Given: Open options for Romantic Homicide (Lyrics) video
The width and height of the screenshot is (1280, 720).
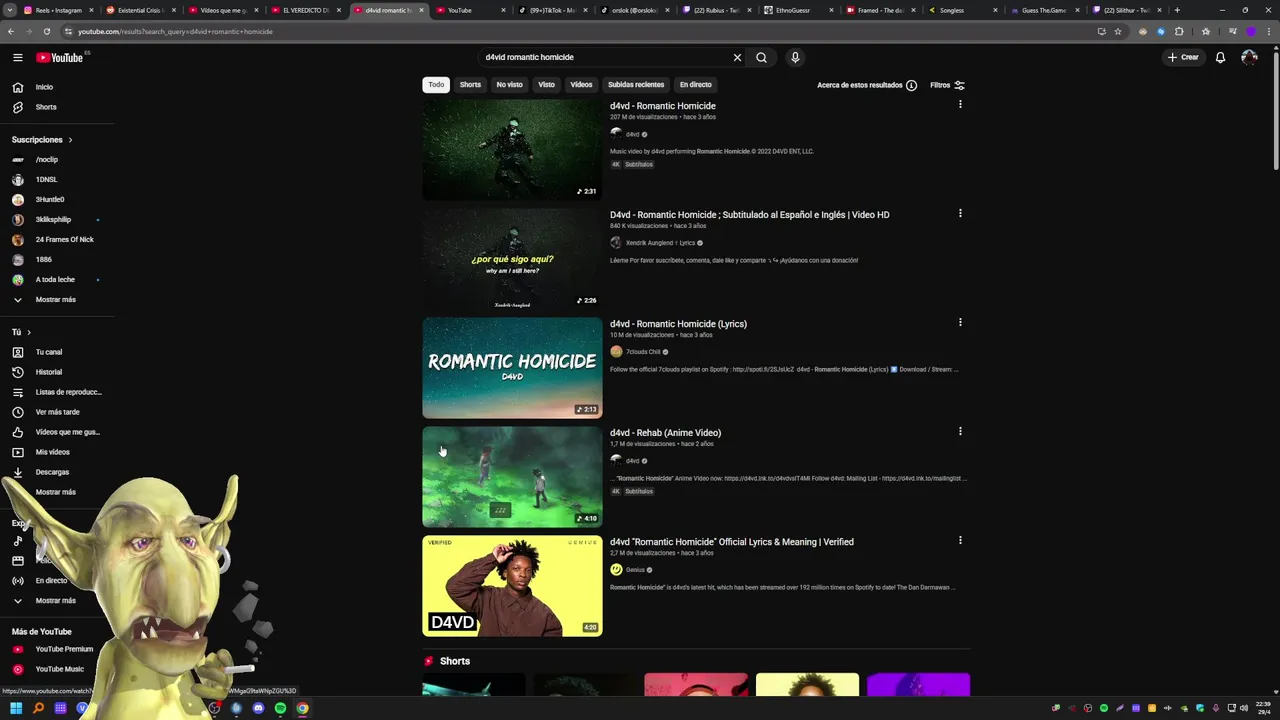Looking at the screenshot, I should (960, 322).
